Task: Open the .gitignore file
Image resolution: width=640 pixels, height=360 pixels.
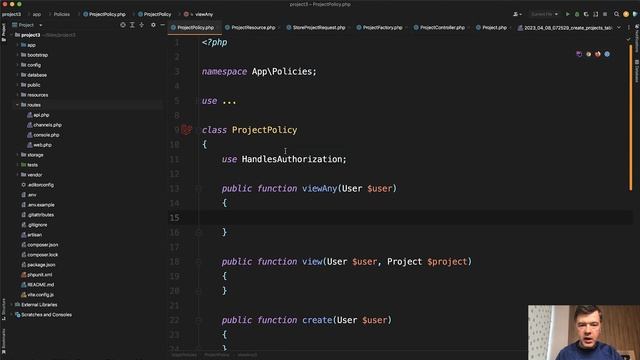Action: [34, 225]
